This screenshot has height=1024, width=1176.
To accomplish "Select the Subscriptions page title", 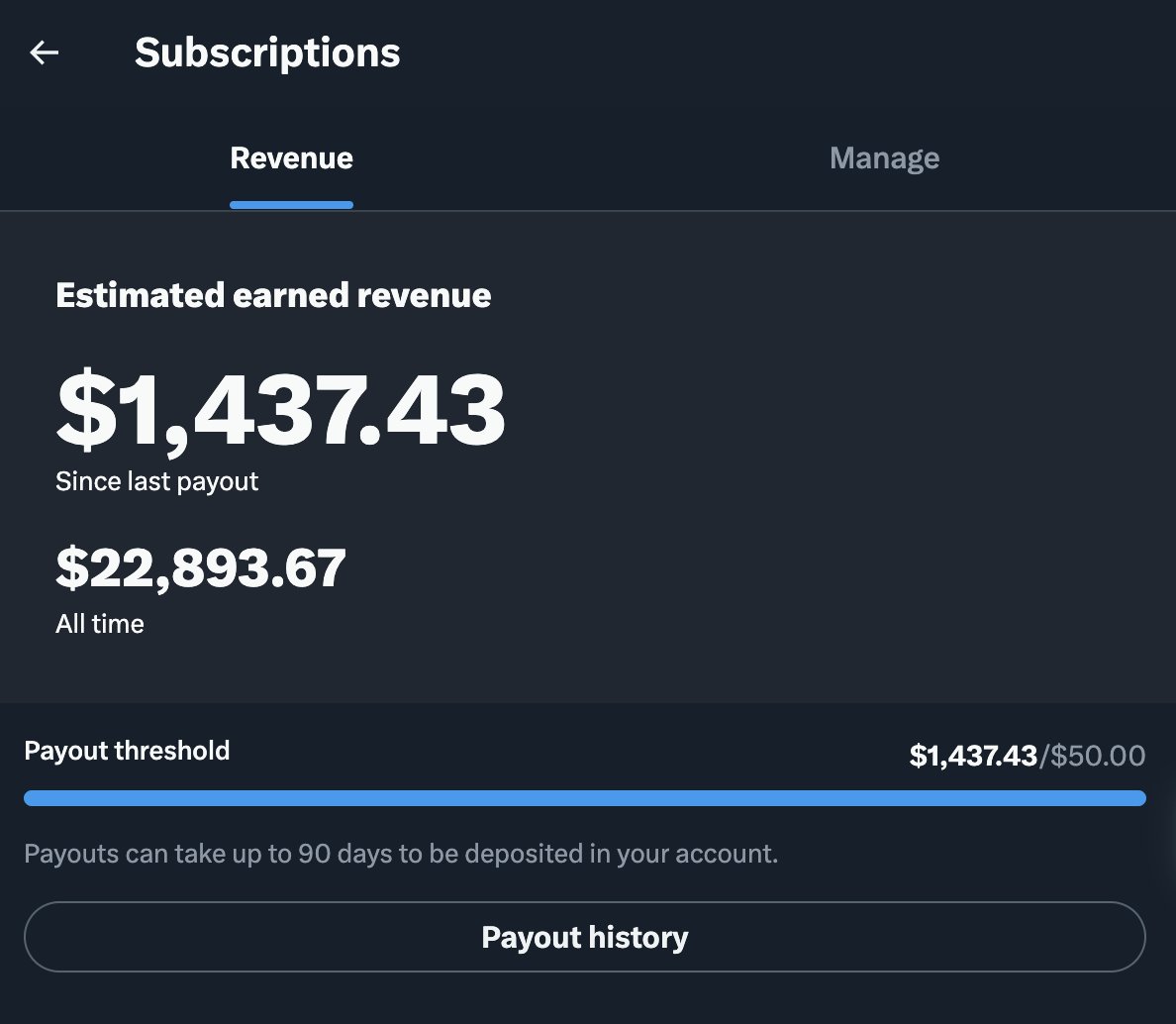I will [x=267, y=53].
